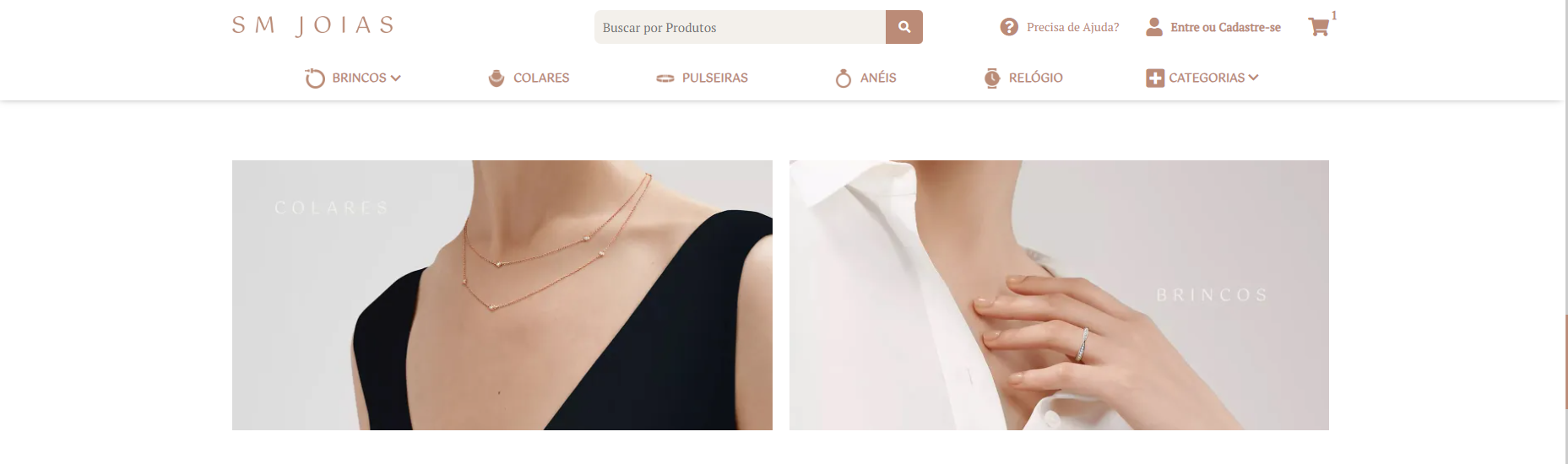Open the Colares menu item
The image size is (1568, 464).
click(x=541, y=78)
